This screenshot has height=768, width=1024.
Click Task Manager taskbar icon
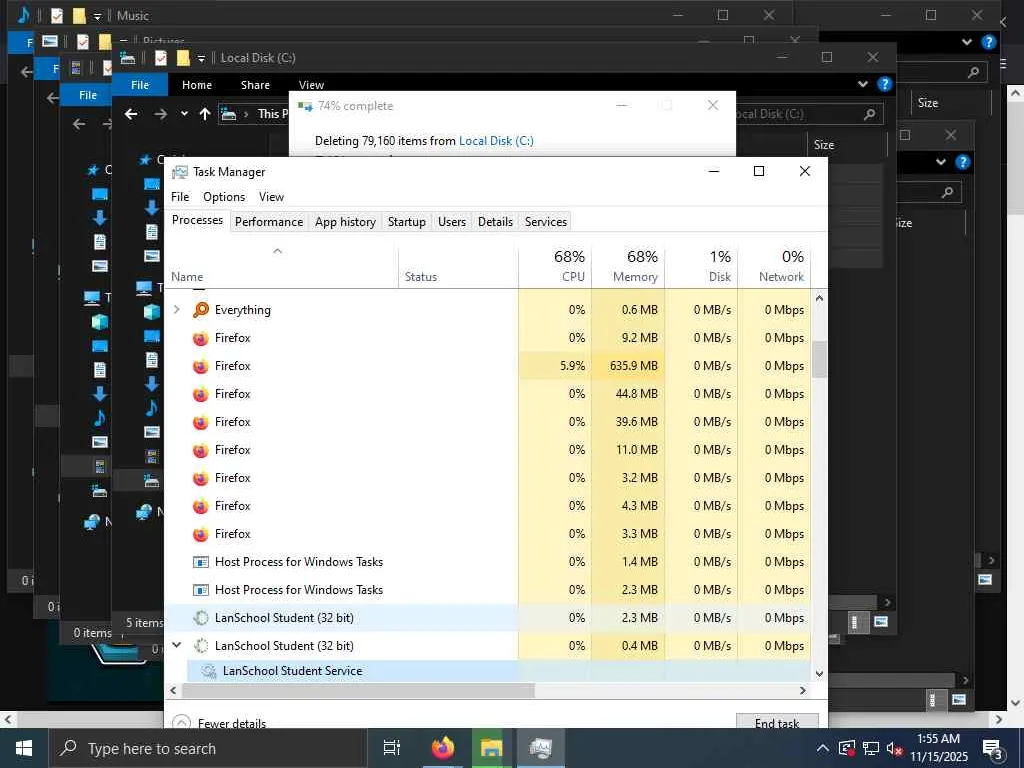pyautogui.click(x=541, y=748)
